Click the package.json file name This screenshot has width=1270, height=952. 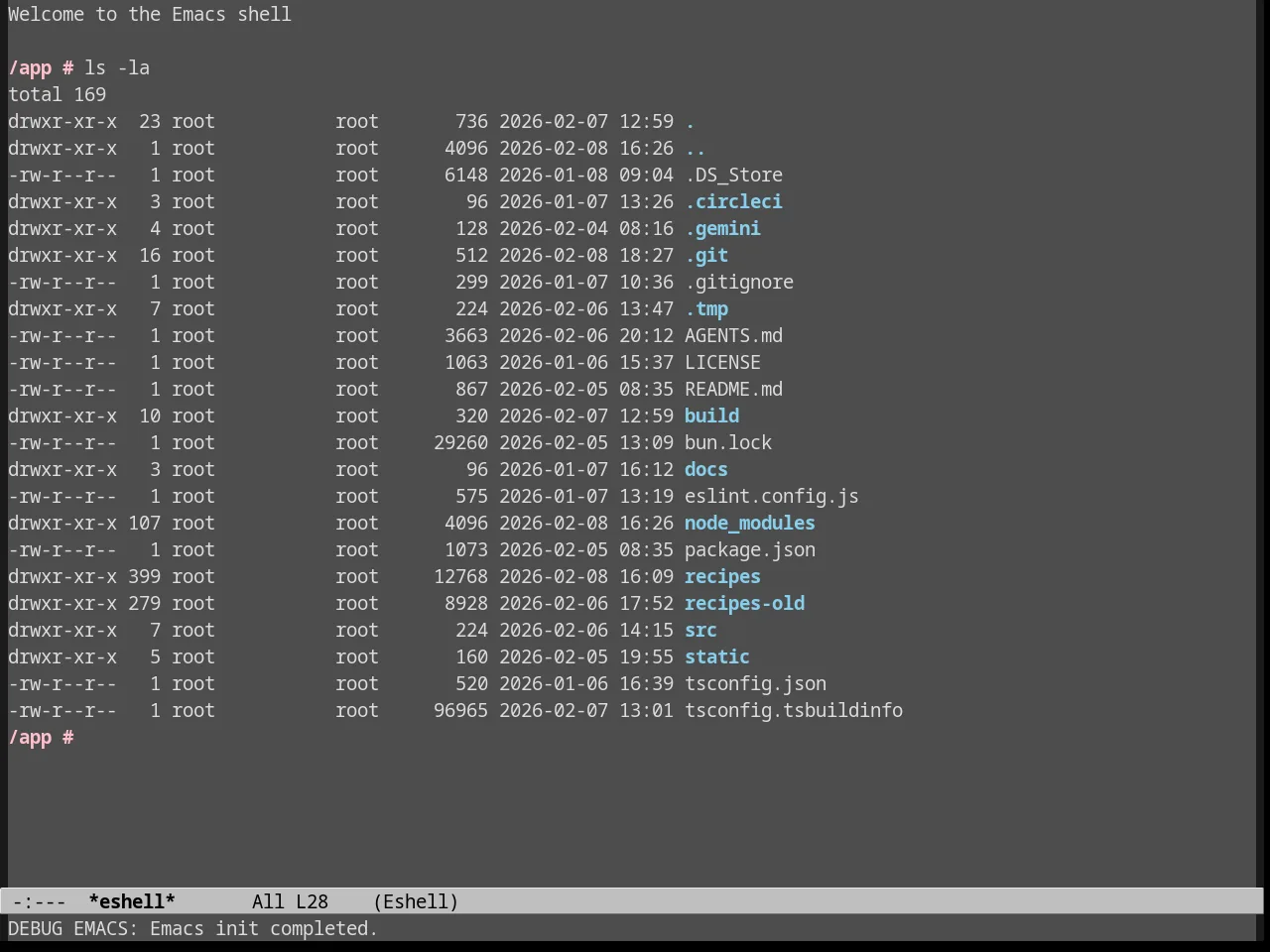tap(750, 549)
